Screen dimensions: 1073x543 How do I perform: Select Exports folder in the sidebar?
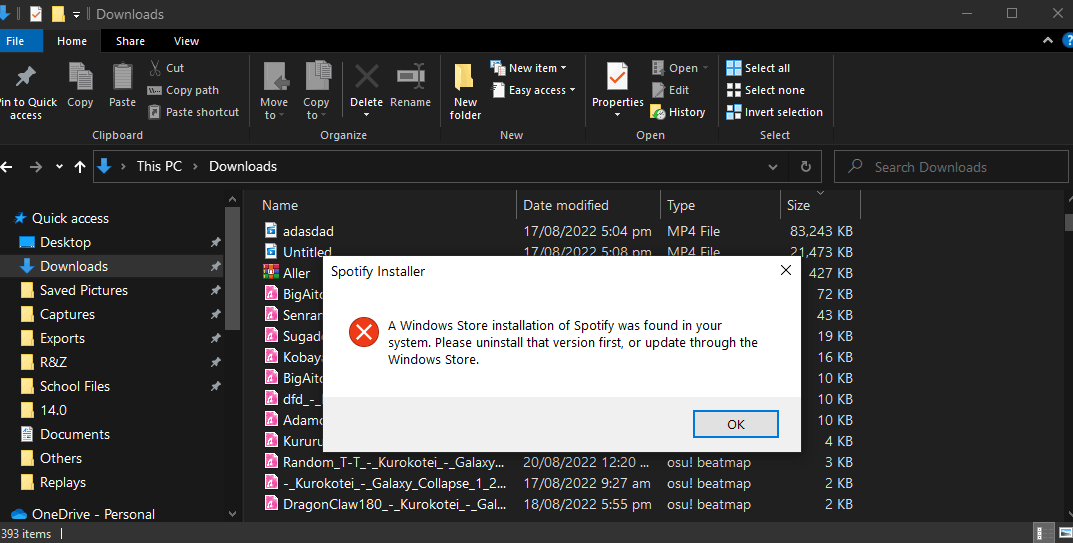[x=62, y=338]
